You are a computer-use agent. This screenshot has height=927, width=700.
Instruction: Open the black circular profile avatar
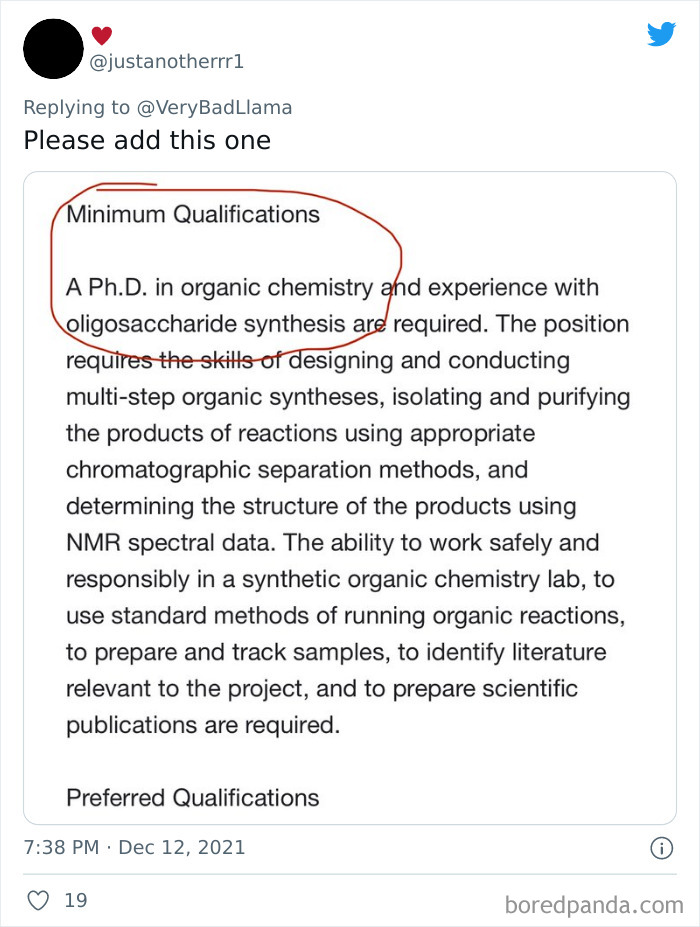(53, 49)
